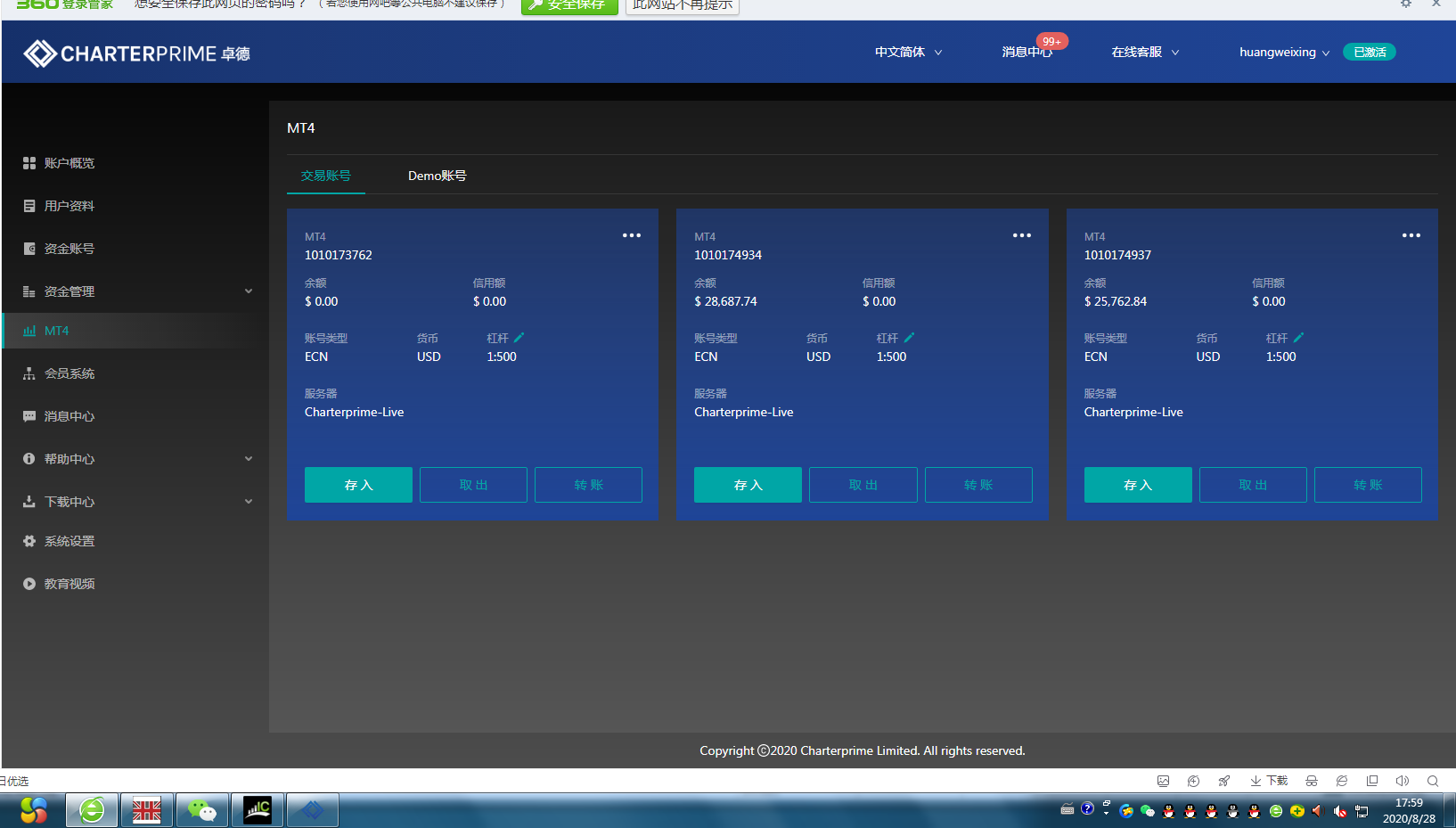Open the huangweixing user dropdown
This screenshot has height=828, width=1456.
click(x=1284, y=52)
